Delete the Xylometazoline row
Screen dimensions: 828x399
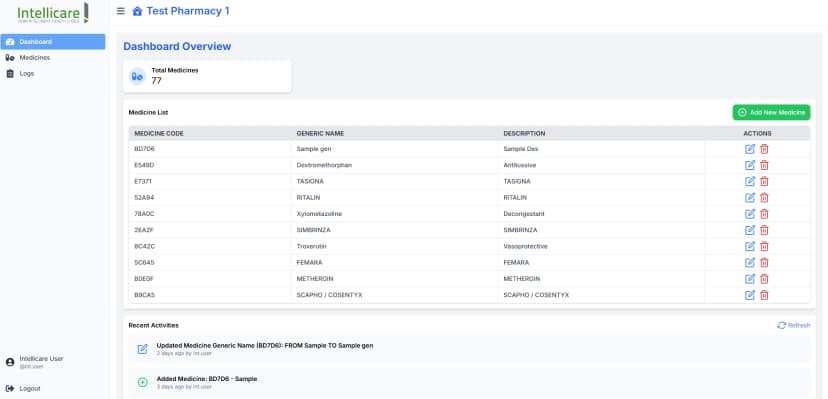[x=764, y=214]
